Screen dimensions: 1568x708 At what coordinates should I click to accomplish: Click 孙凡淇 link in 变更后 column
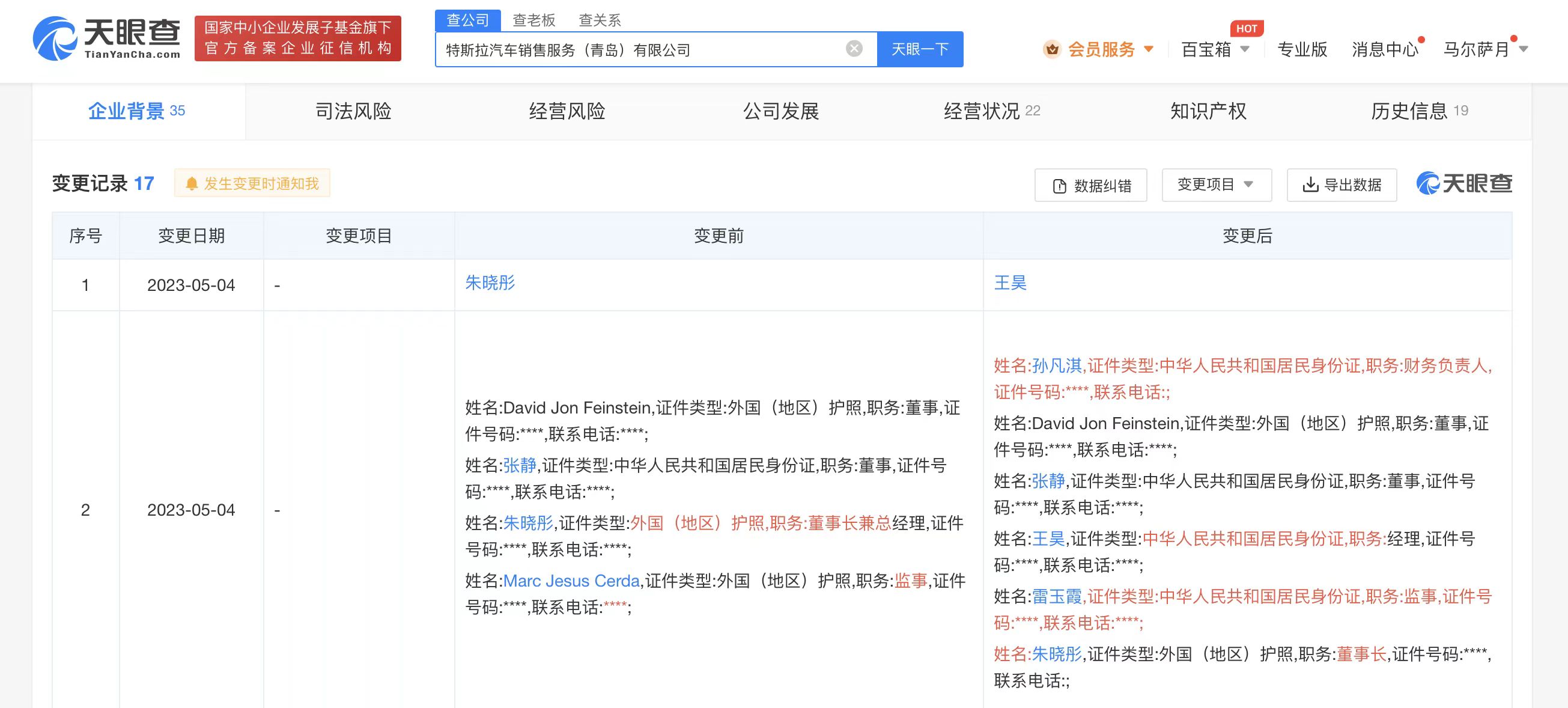pos(1057,365)
